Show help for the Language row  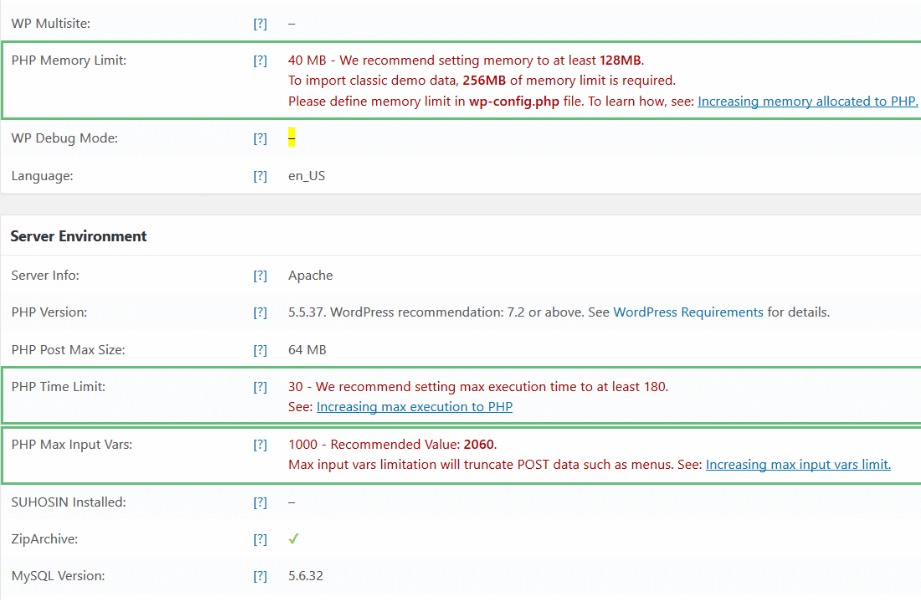[x=260, y=176]
